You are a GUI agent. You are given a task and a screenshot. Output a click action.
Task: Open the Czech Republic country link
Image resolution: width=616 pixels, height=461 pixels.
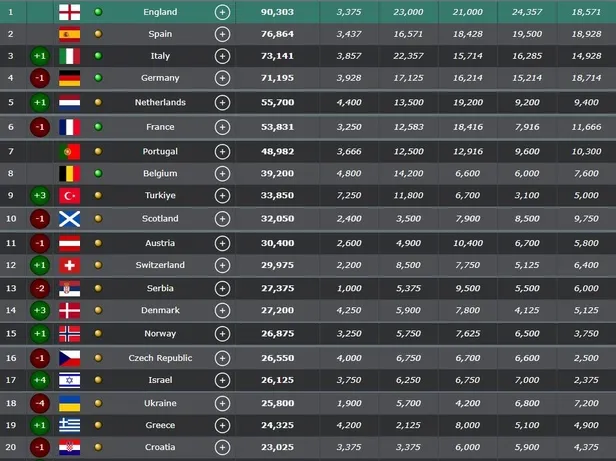160,358
